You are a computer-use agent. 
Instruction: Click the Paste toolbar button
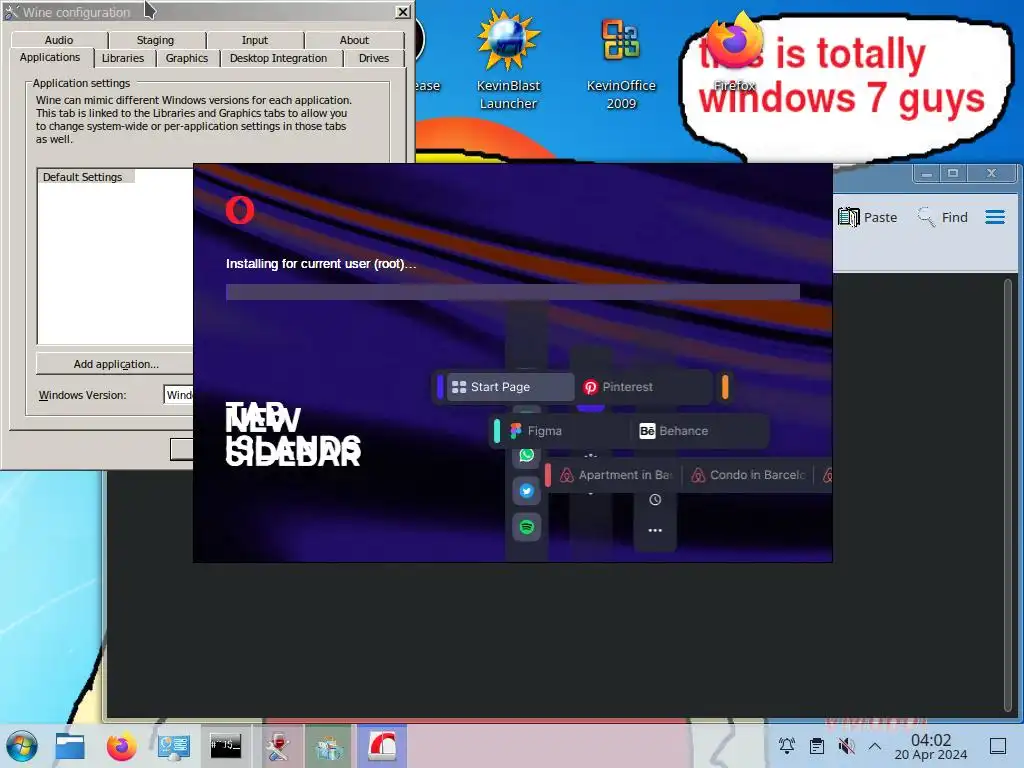coord(867,217)
